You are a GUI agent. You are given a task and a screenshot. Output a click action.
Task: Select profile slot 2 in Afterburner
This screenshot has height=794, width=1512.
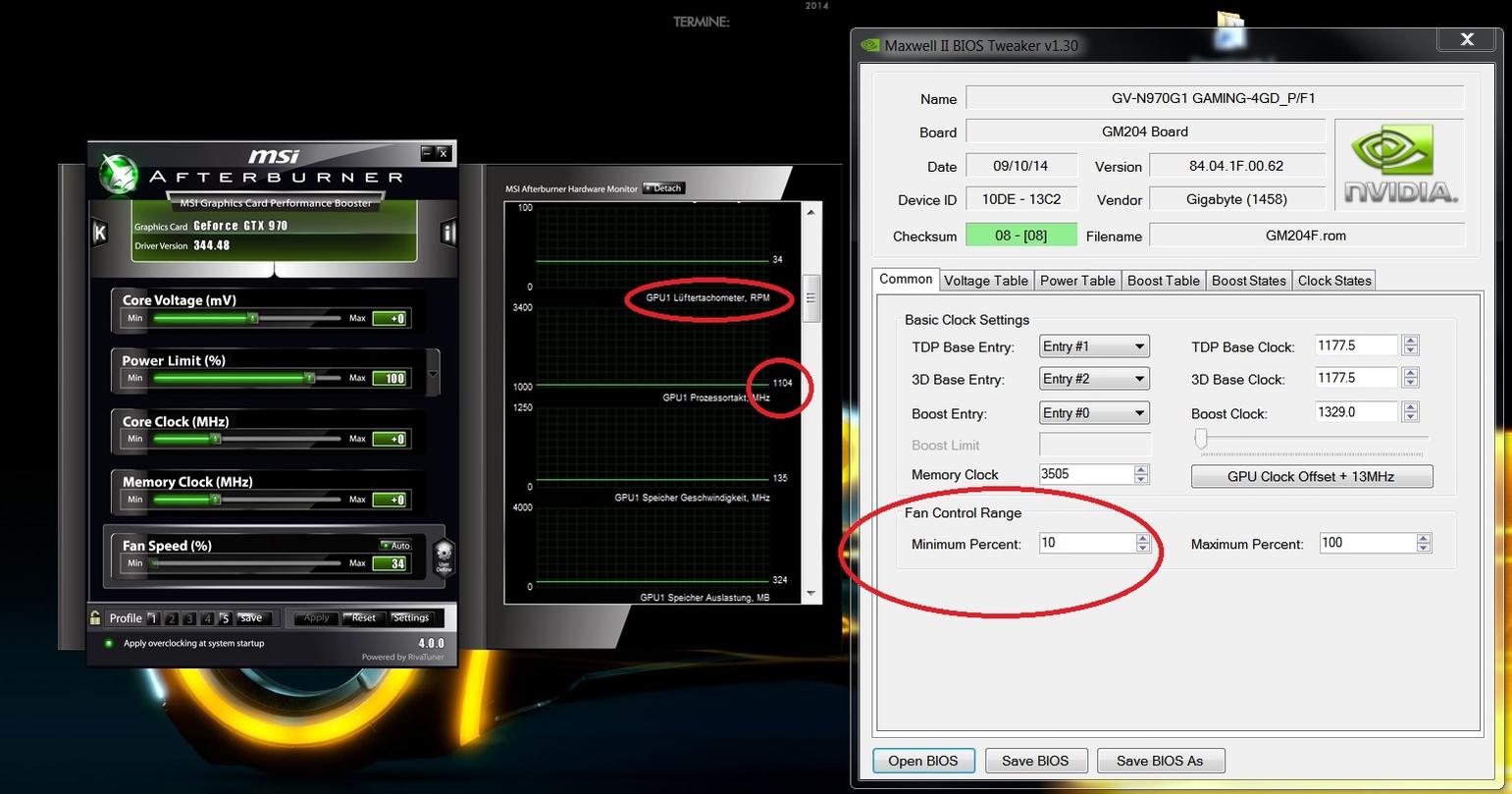(x=171, y=618)
